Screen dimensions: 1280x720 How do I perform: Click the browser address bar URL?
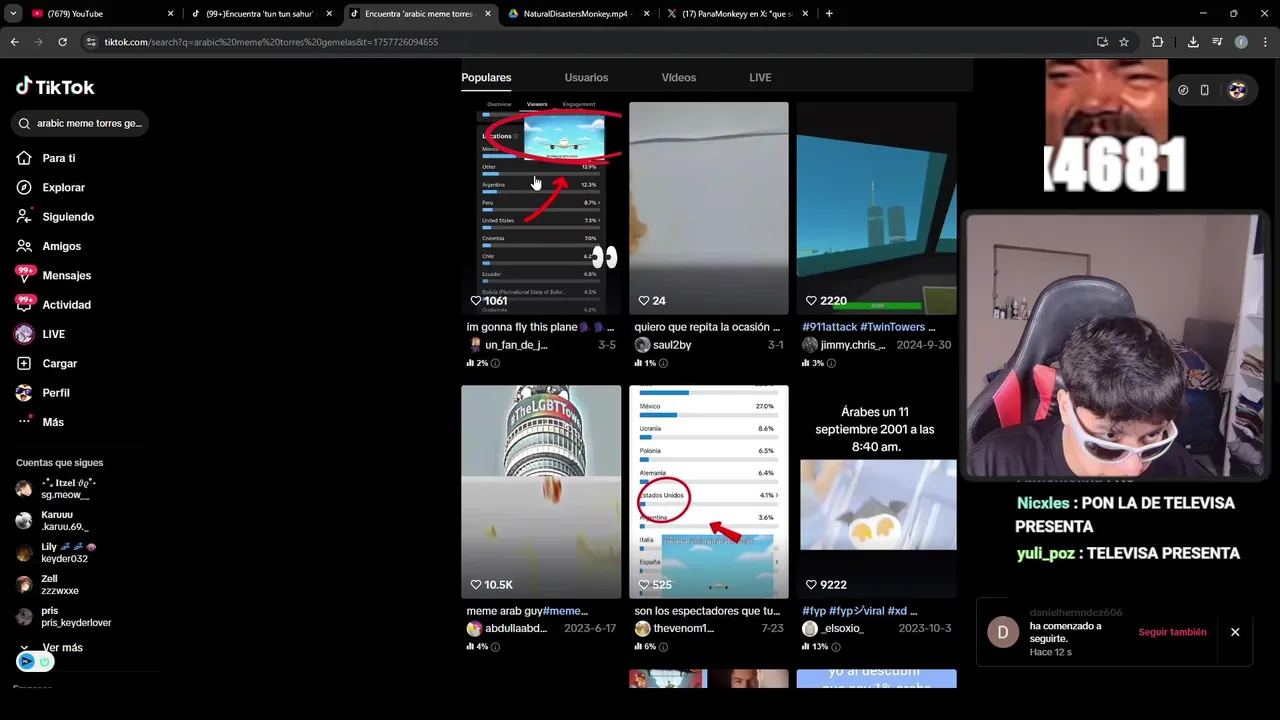(x=271, y=42)
